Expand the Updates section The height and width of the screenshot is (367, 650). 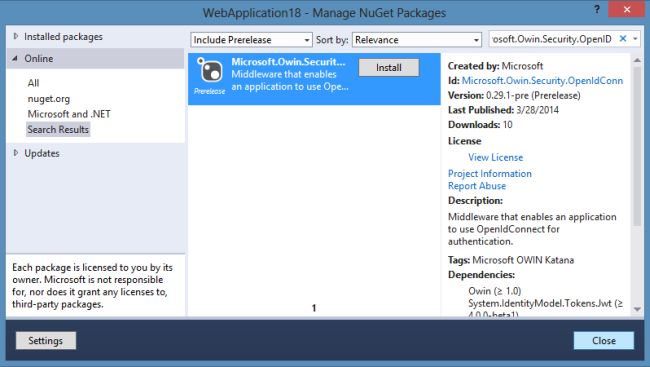click(x=16, y=153)
